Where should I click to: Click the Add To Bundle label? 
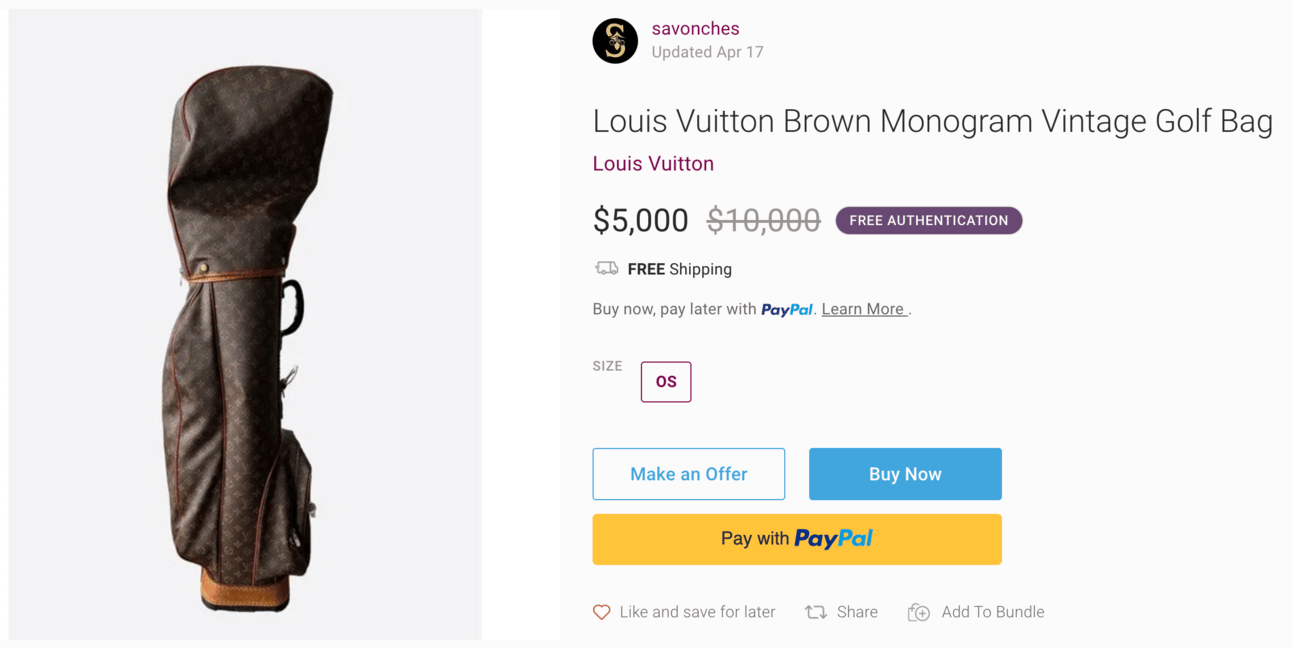(992, 612)
